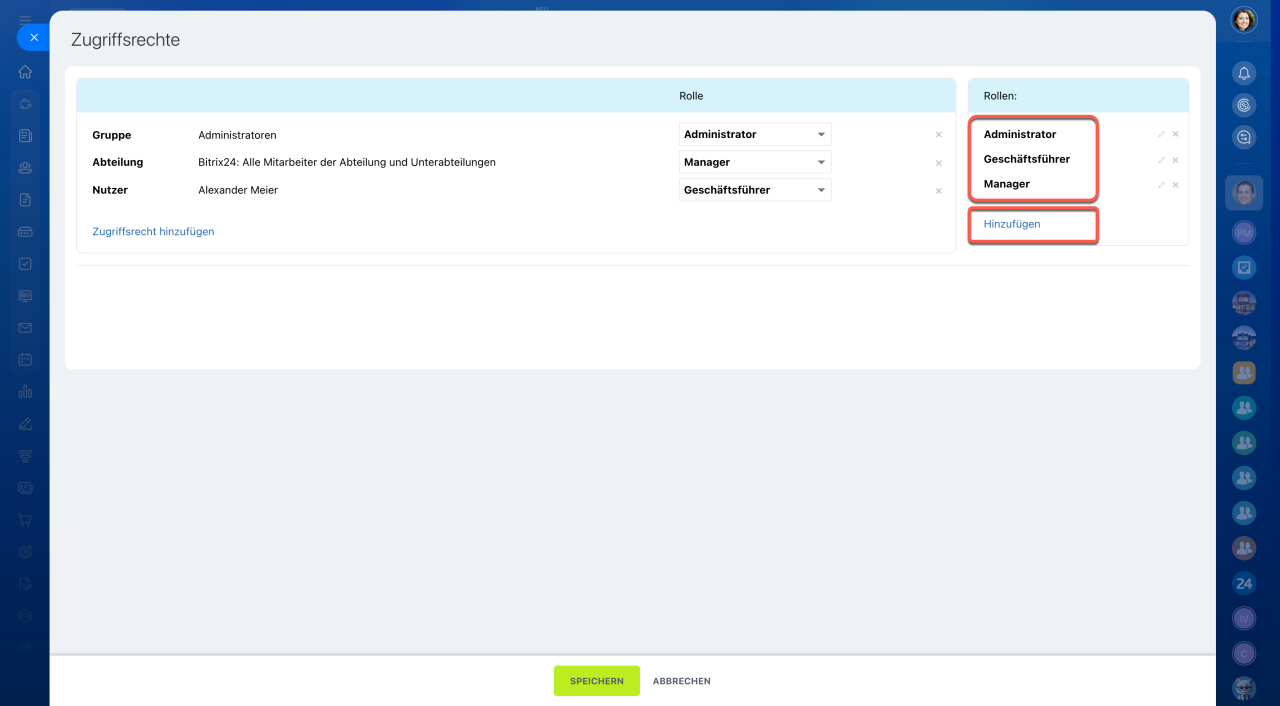Open user profile avatar at top right
Viewport: 1280px width, 706px height.
pyautogui.click(x=1244, y=20)
